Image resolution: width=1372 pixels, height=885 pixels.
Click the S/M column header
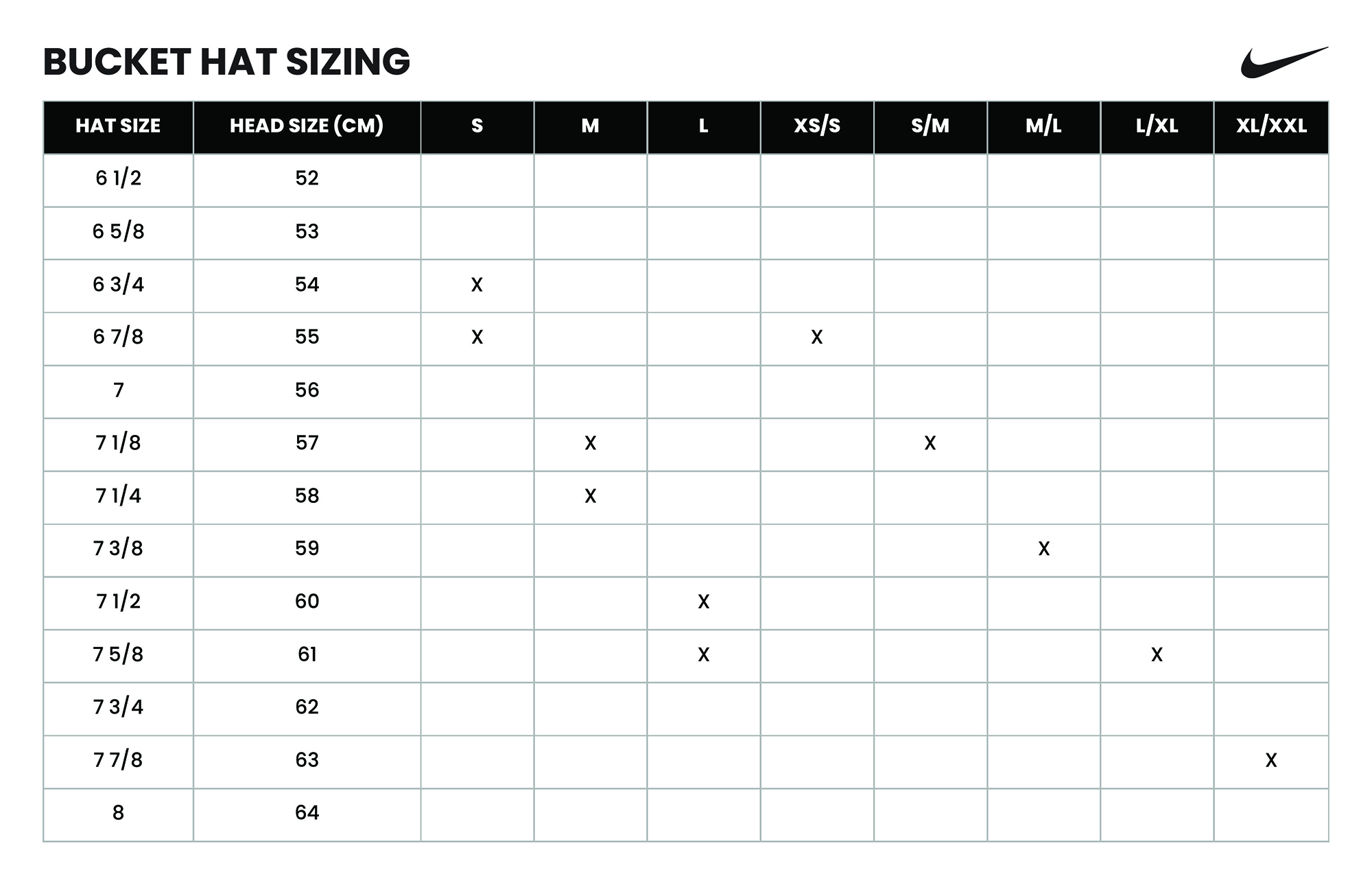tap(930, 126)
